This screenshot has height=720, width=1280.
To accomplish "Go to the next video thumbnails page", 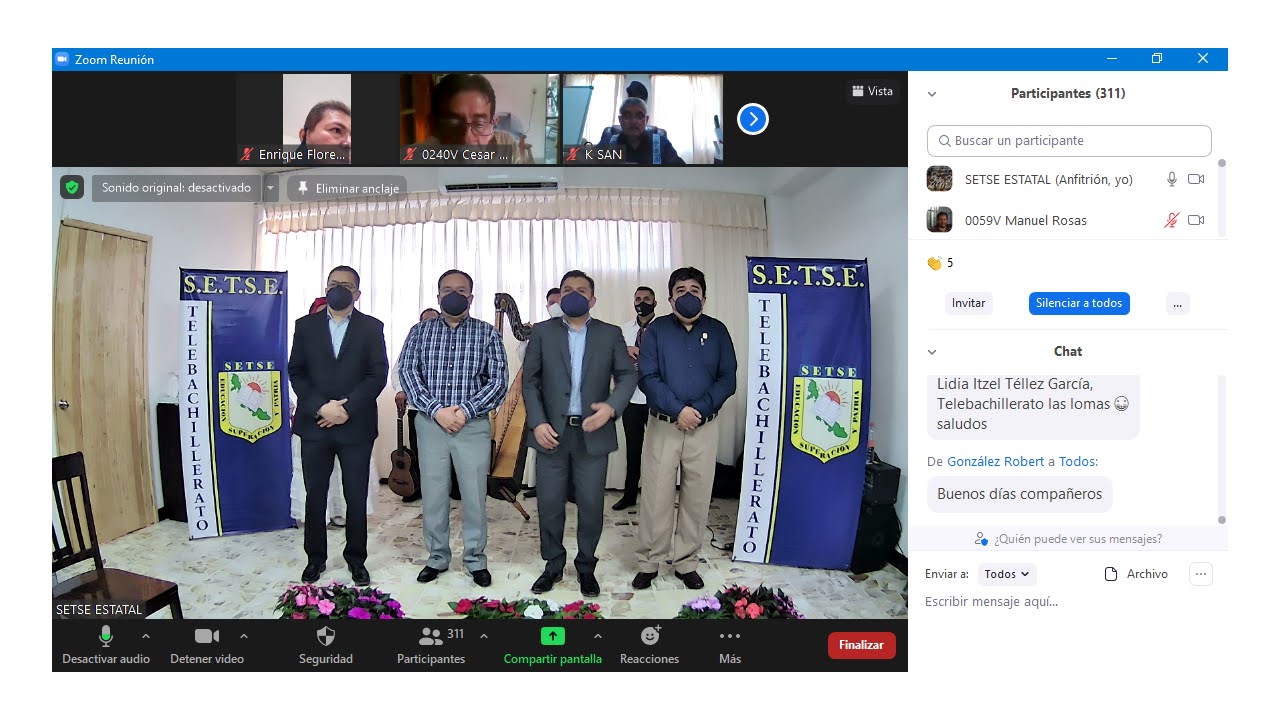I will pos(752,120).
